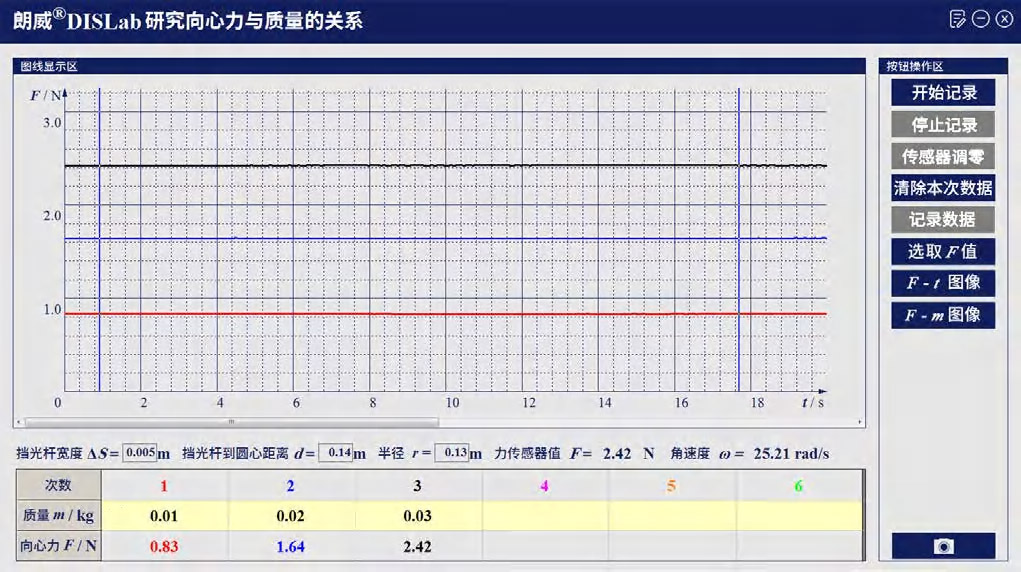
Task: Click the radius r input field
Action: coord(452,453)
